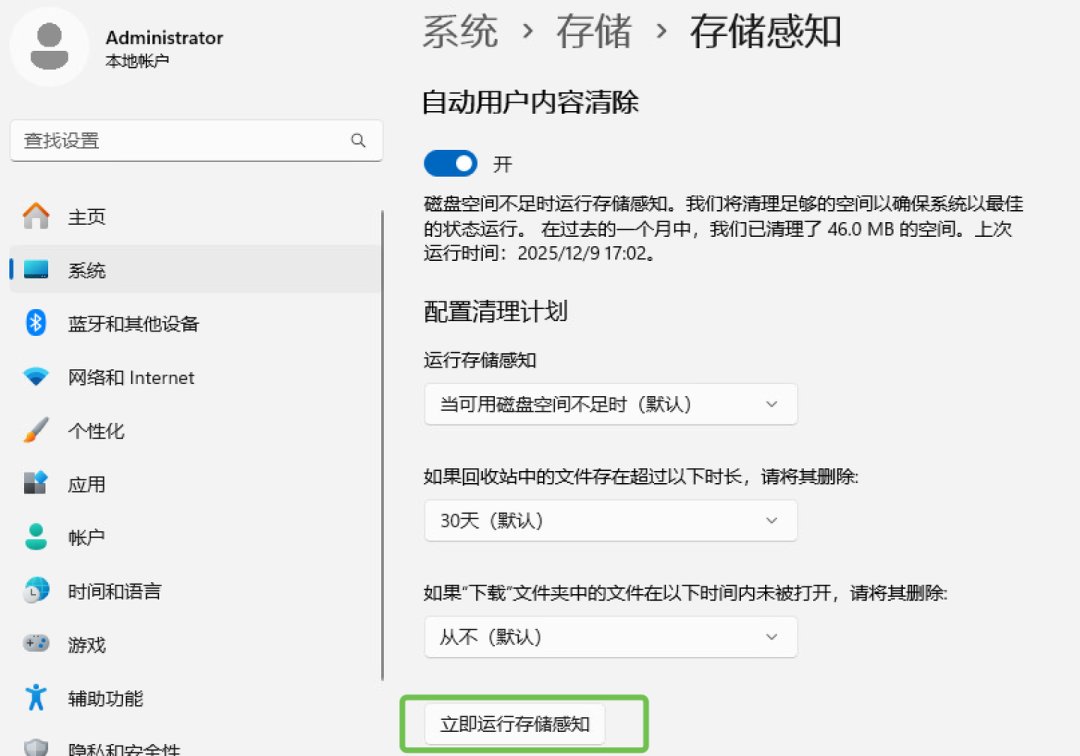Click the Administrator user avatar icon
This screenshot has width=1080, height=756.
pyautogui.click(x=50, y=47)
